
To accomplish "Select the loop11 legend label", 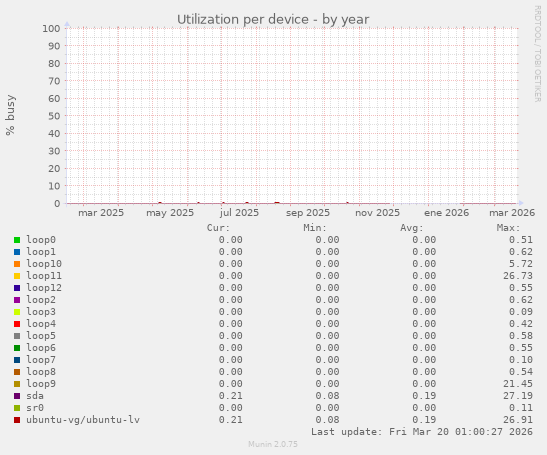I will [44, 276].
